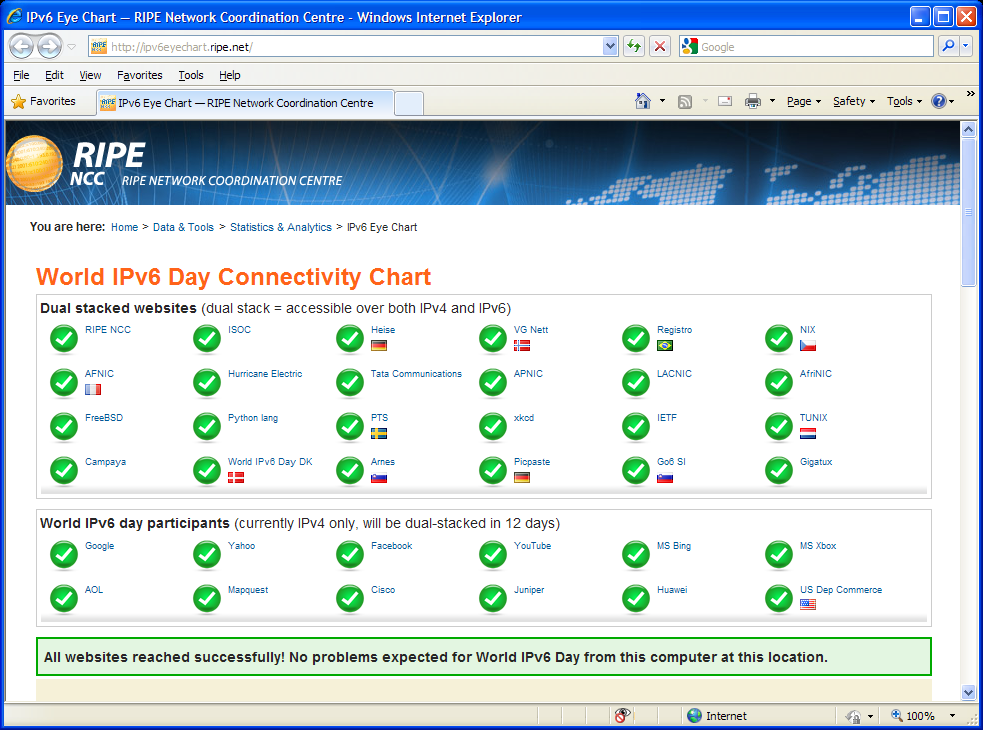Open the Help question mark icon

938,101
